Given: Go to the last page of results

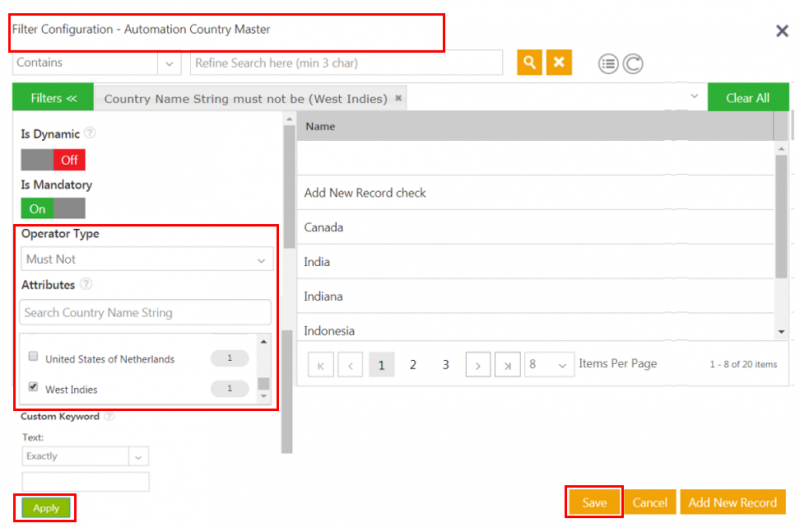Looking at the screenshot, I should (508, 365).
